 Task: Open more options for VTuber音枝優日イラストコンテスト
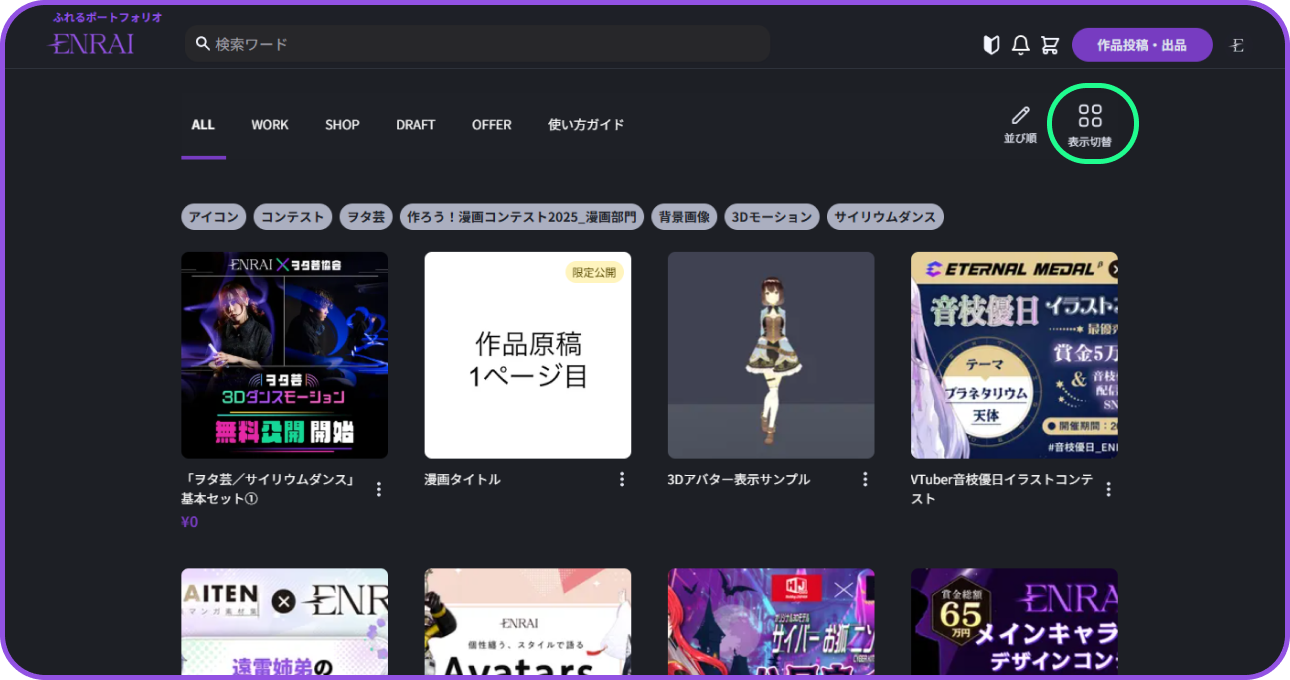[x=1108, y=489]
